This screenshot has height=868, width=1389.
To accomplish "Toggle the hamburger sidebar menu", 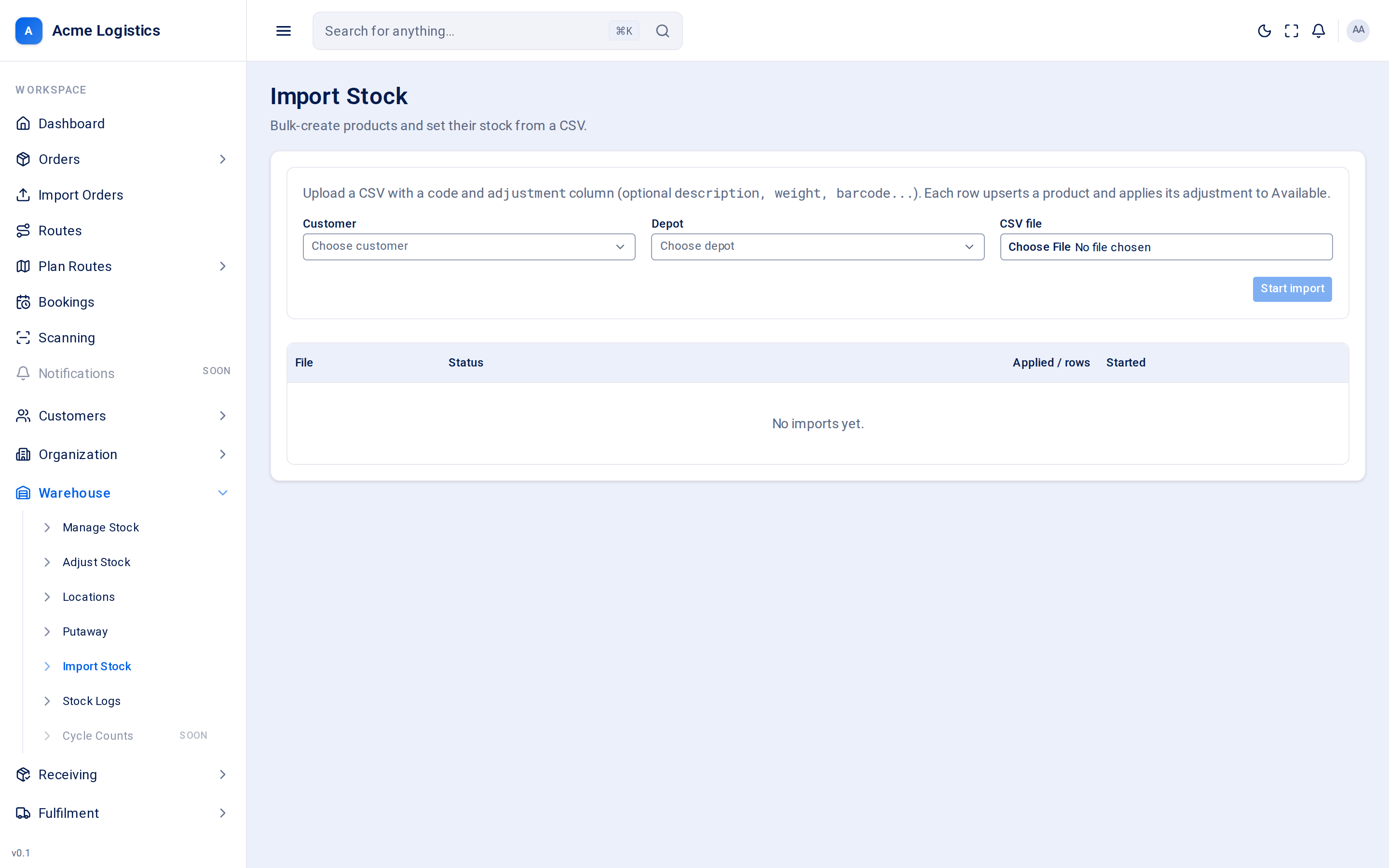I will 284,31.
